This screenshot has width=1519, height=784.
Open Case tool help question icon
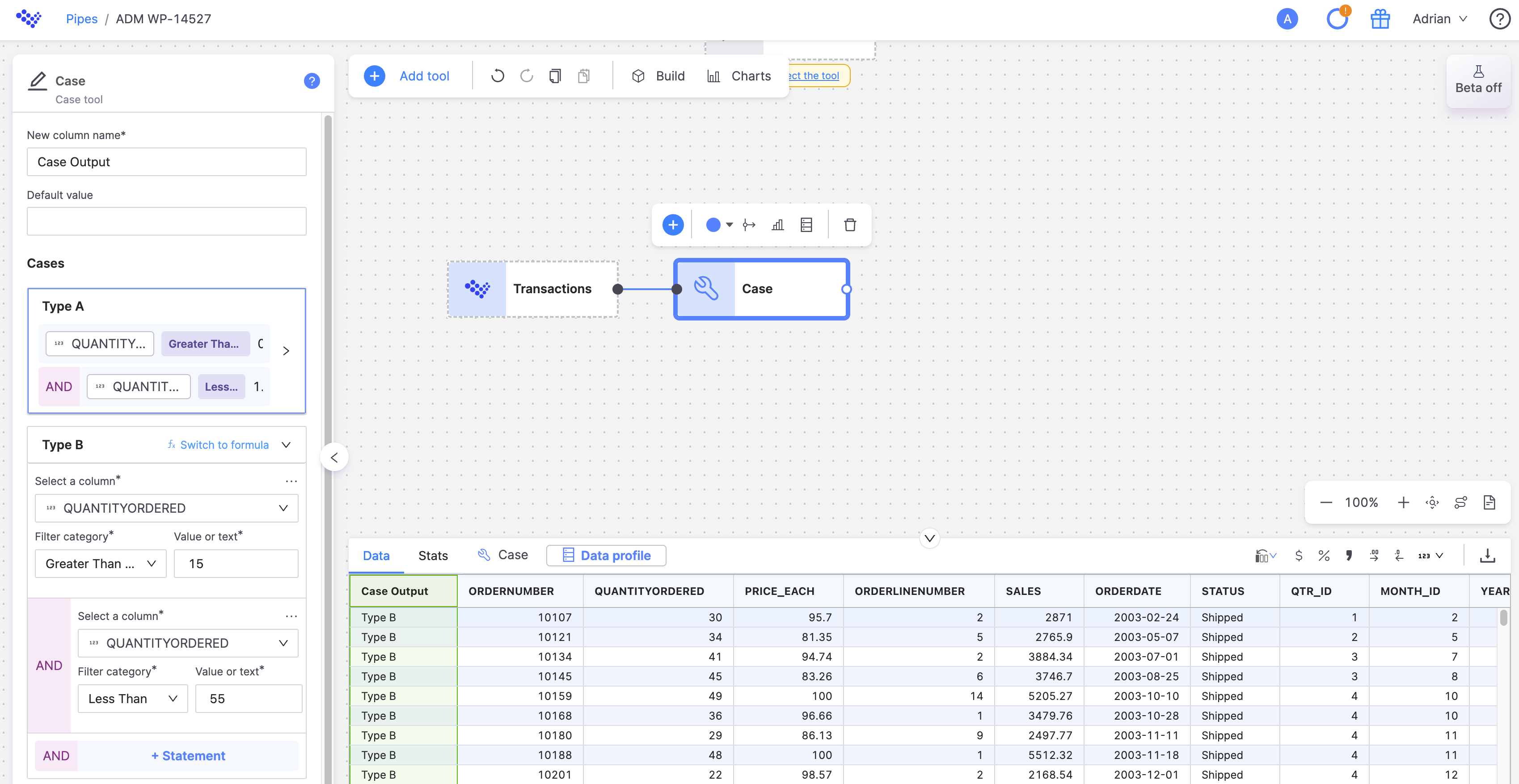tap(312, 81)
